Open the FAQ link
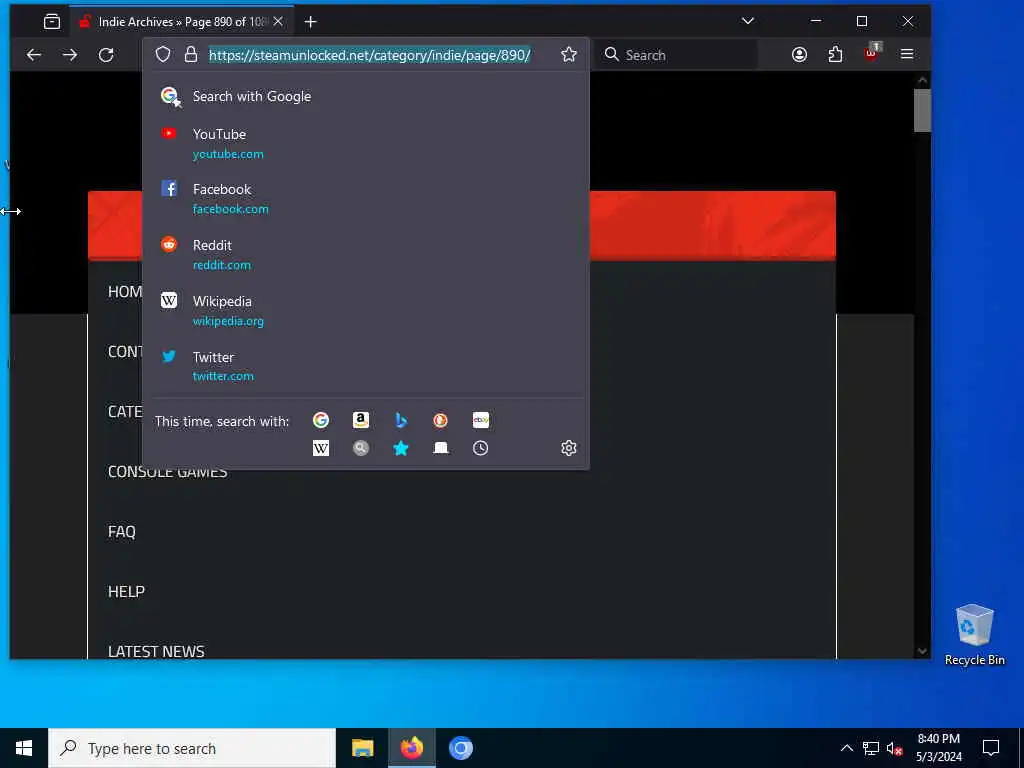The width and height of the screenshot is (1024, 768). click(x=121, y=532)
